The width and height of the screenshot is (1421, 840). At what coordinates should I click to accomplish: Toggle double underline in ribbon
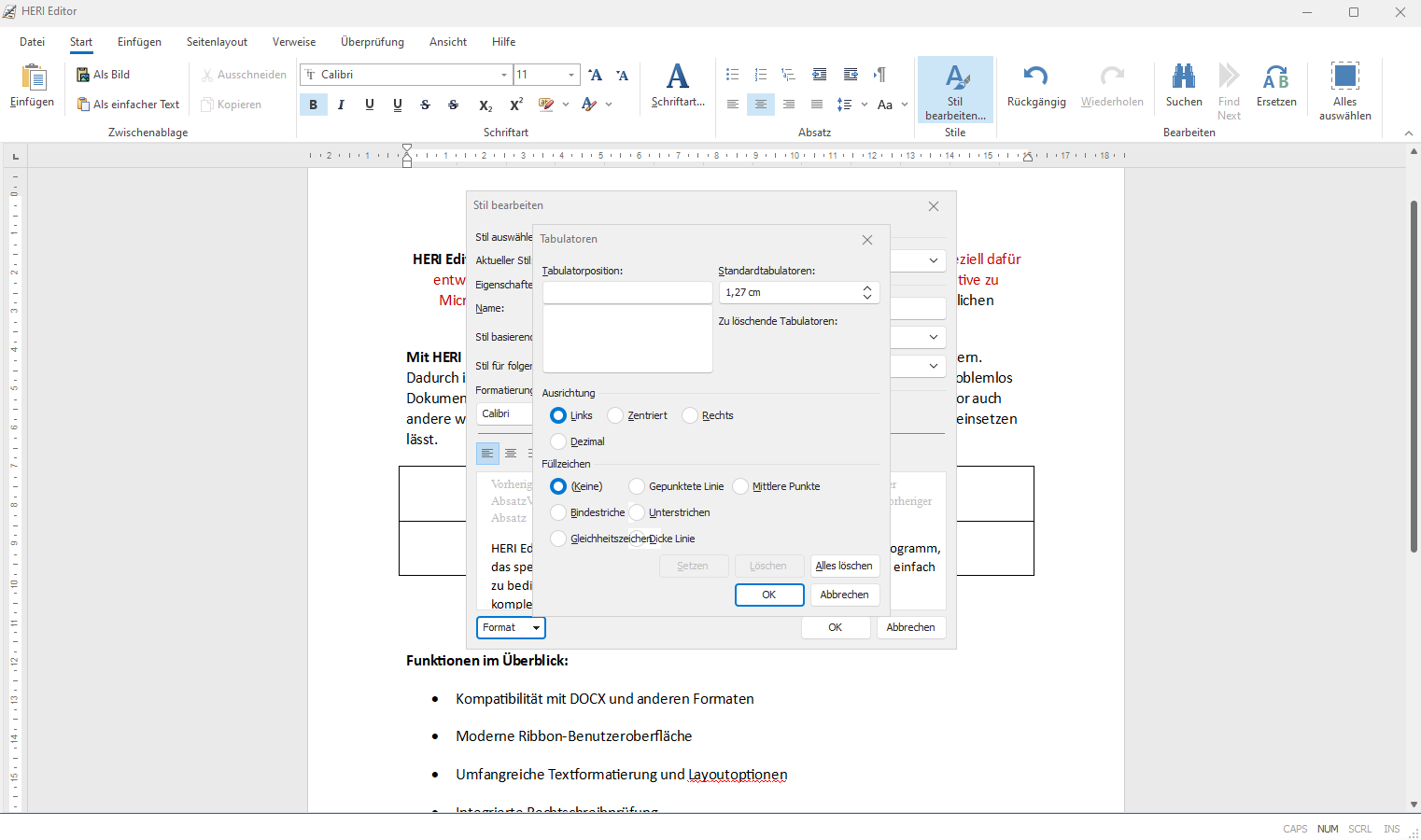[398, 105]
